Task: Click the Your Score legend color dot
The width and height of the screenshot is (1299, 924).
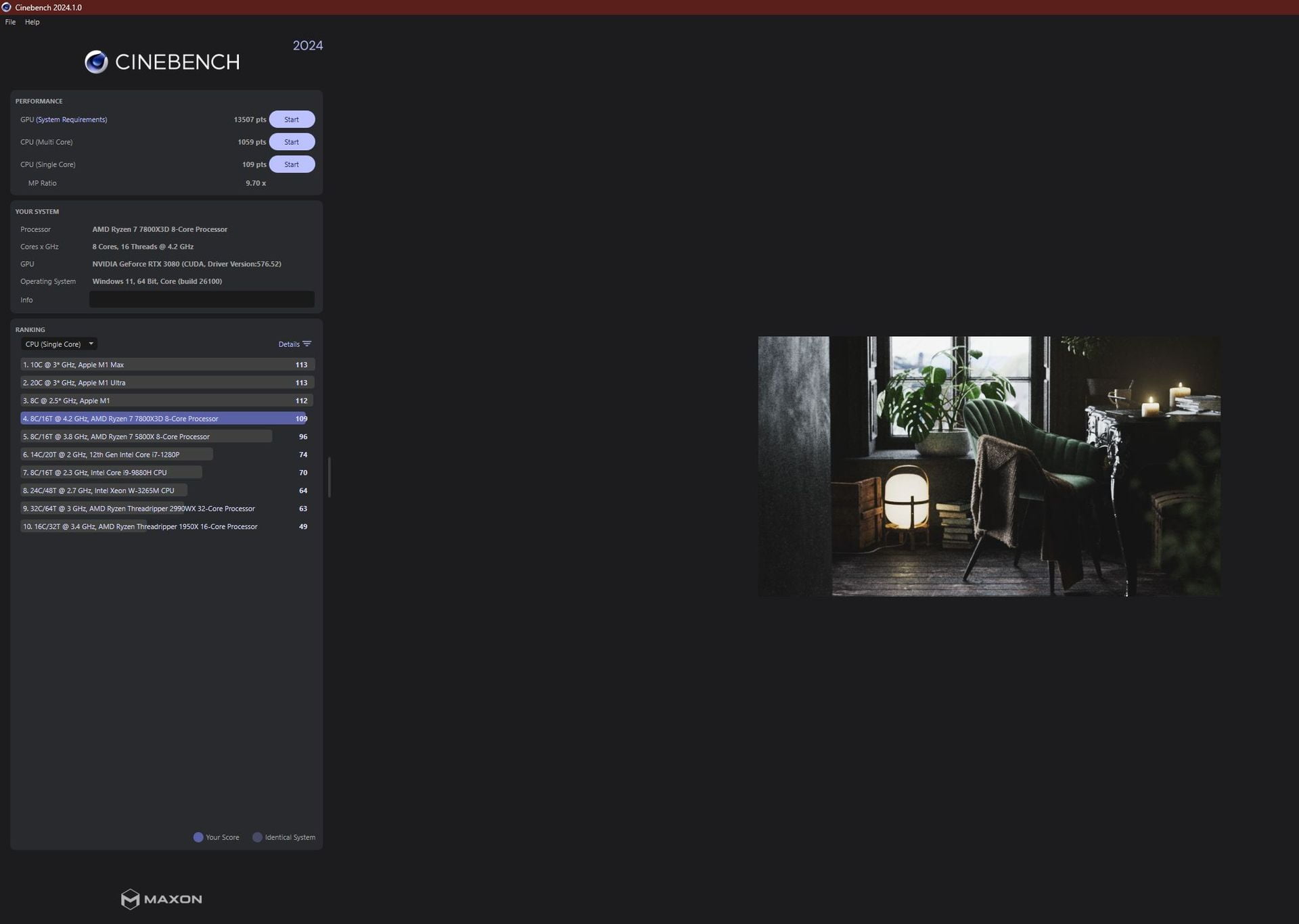Action: coord(198,837)
